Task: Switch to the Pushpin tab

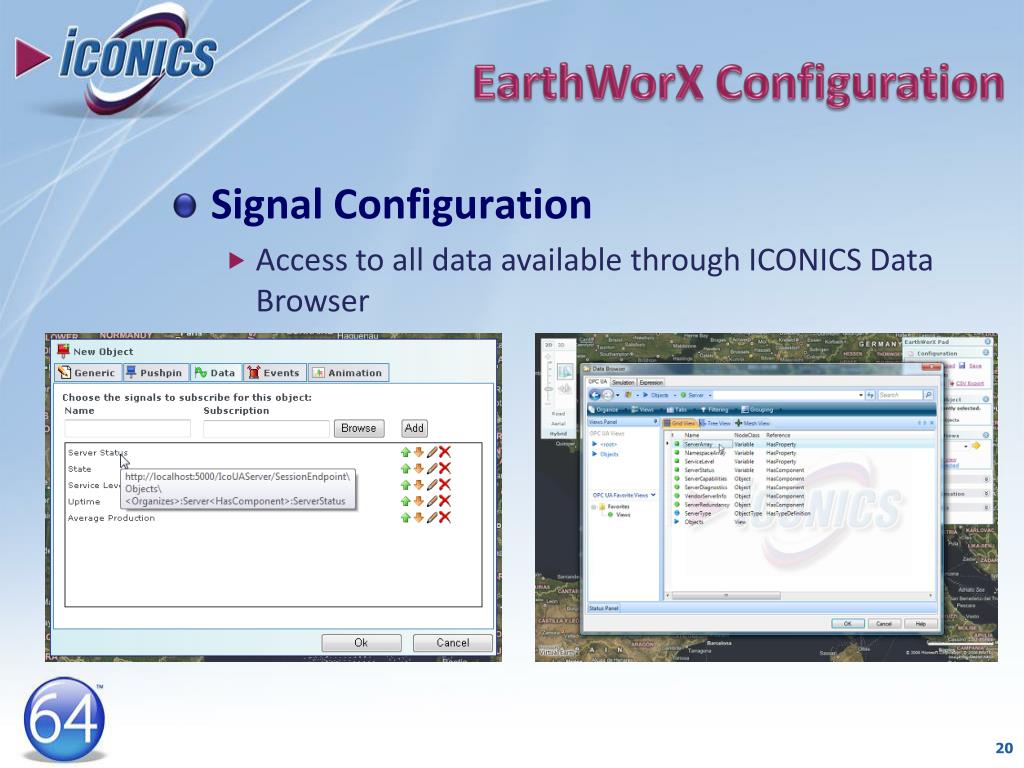Action: point(155,373)
